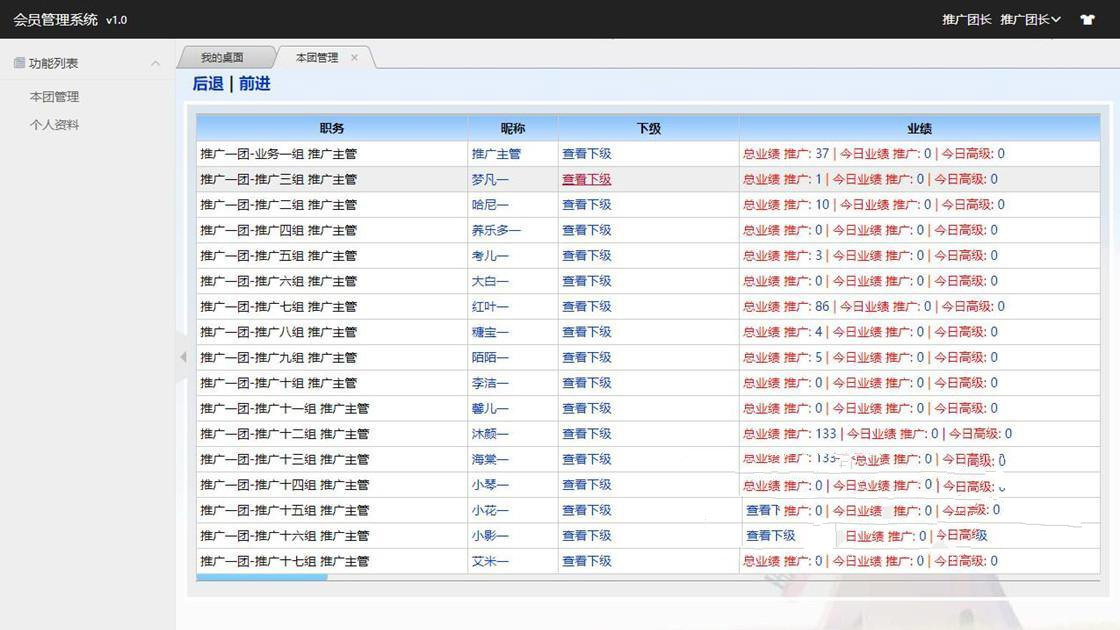Click 查看下级 for 哈尼一
Viewport: 1120px width, 630px height.
pos(586,204)
